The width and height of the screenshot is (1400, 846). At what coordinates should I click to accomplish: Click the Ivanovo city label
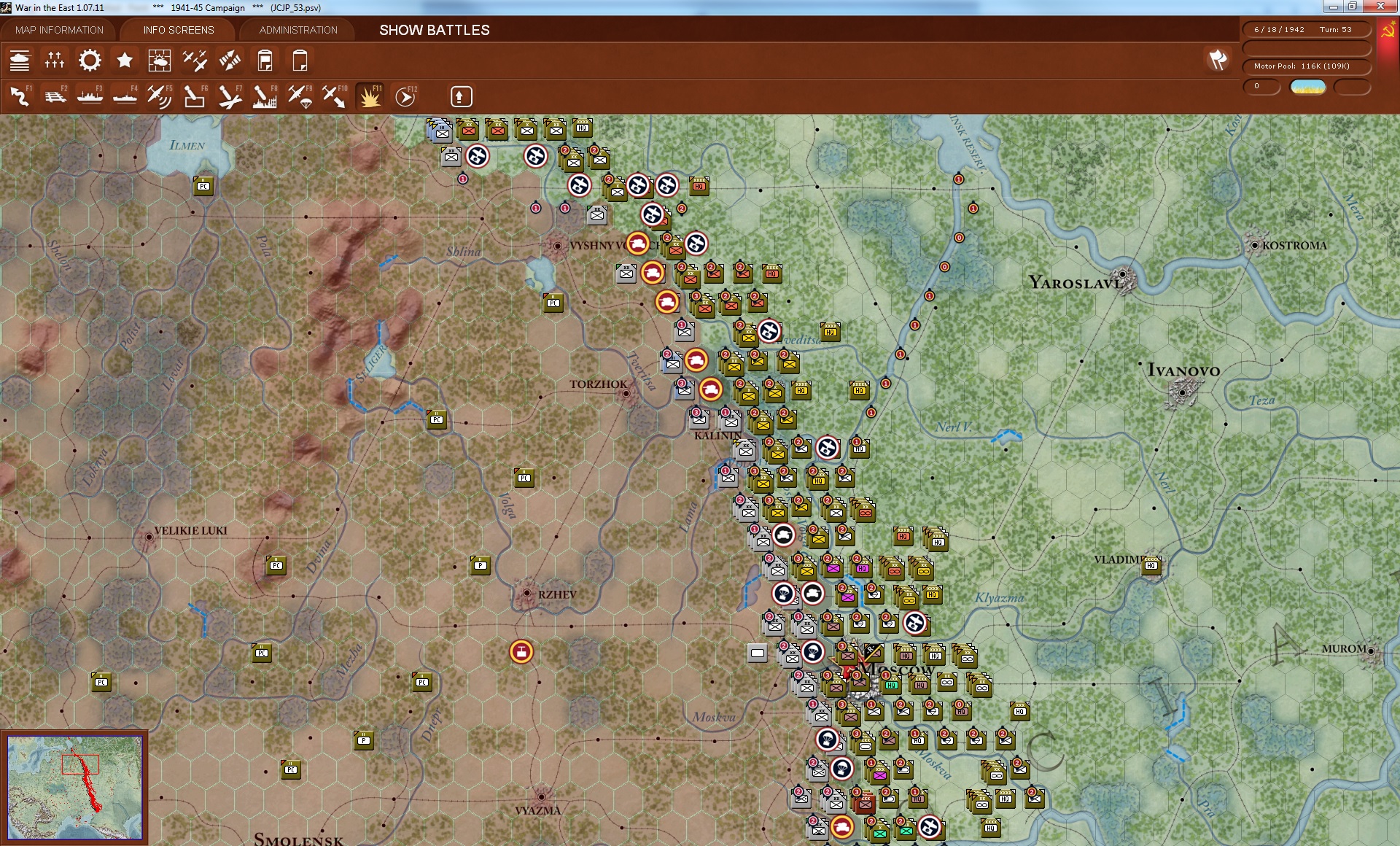pyautogui.click(x=1183, y=370)
